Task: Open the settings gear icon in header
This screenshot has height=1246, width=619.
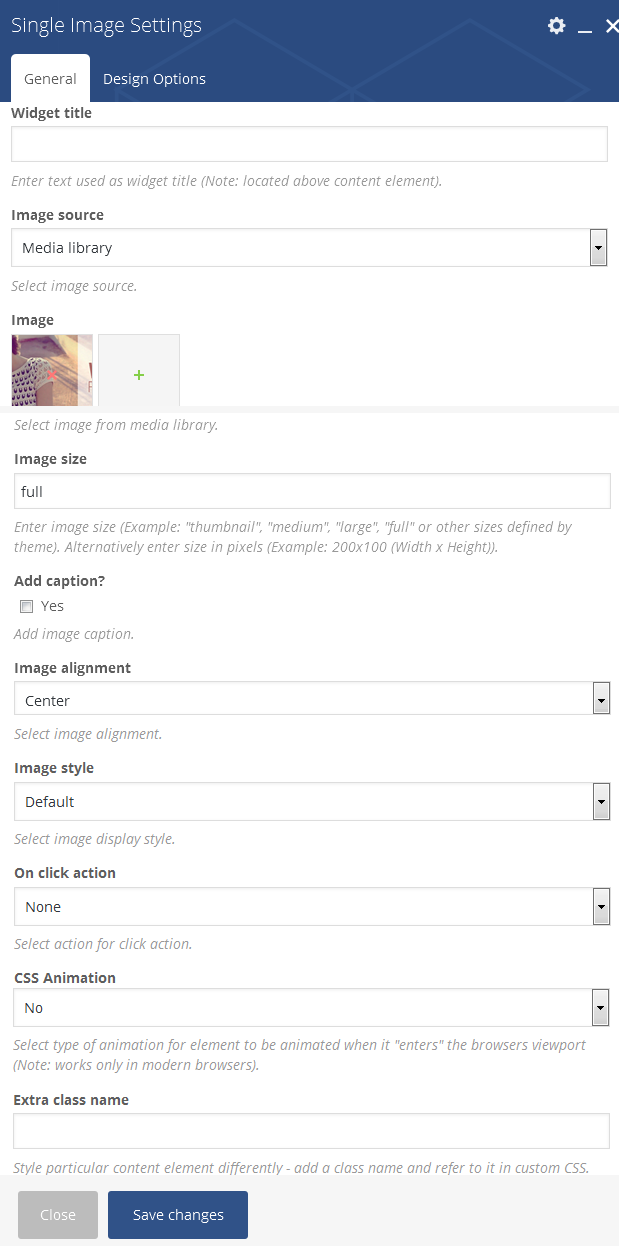Action: click(557, 26)
